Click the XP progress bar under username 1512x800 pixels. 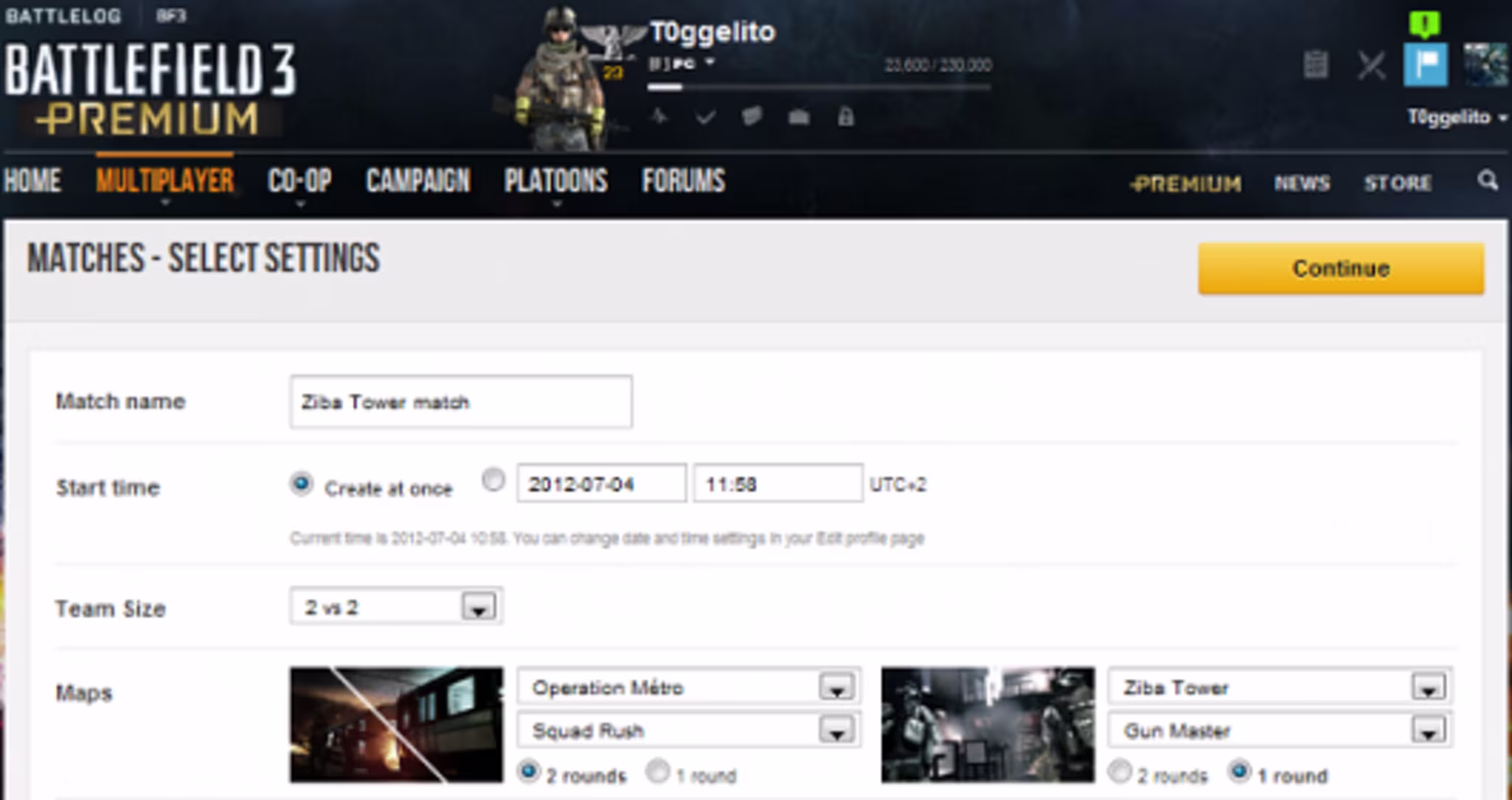[819, 87]
